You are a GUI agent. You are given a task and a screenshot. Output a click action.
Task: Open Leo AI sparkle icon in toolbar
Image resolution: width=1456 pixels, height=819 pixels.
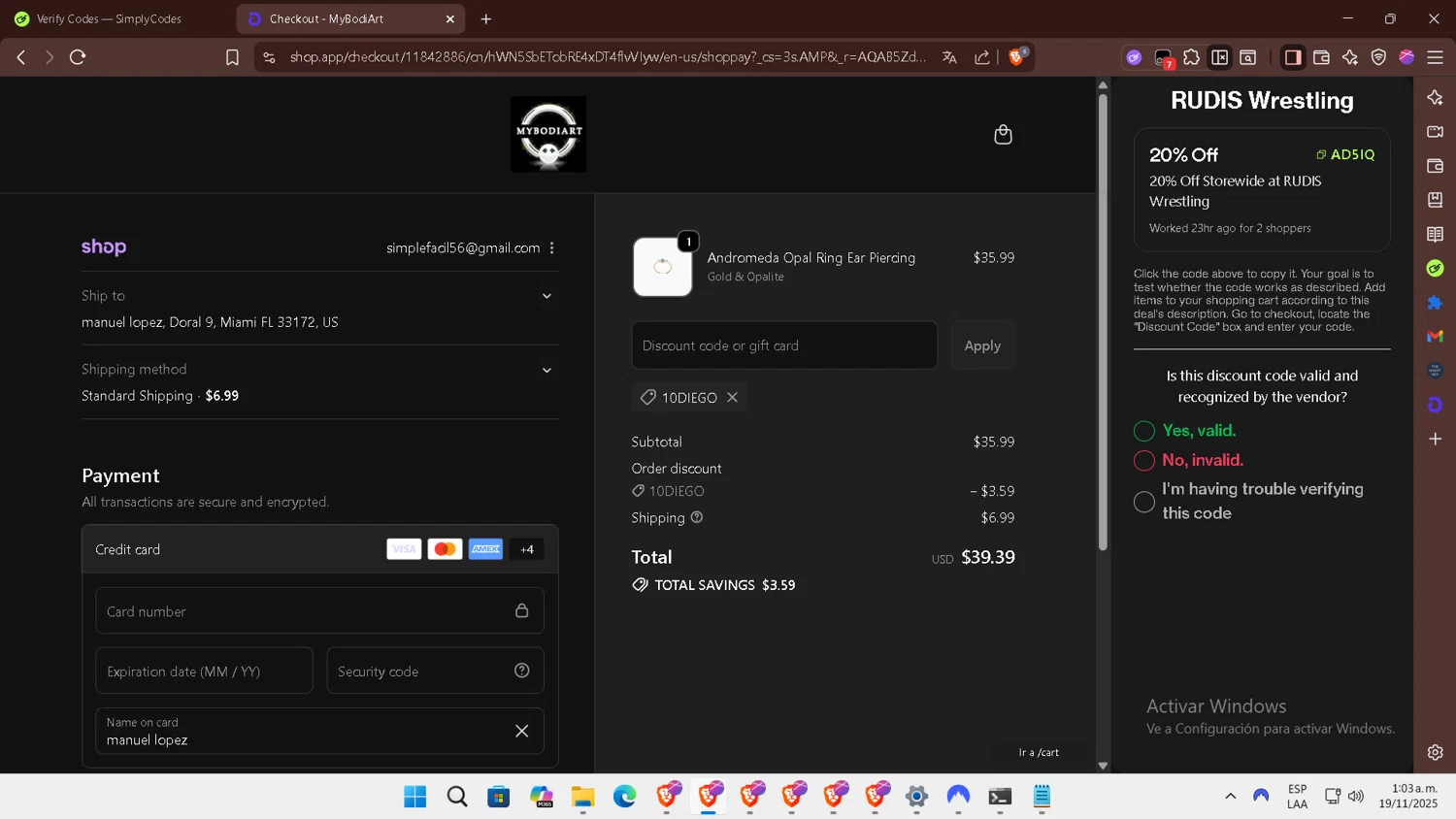1349,57
